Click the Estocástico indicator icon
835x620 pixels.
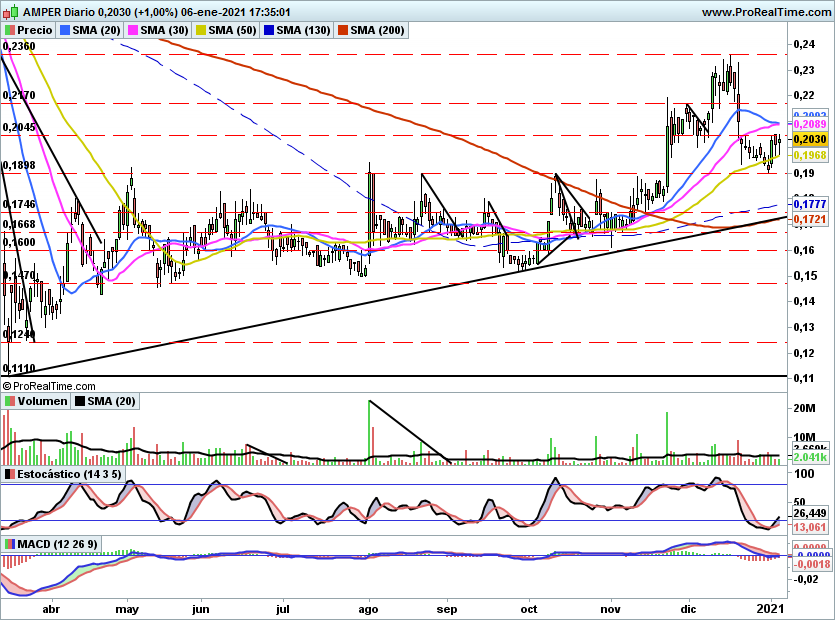9,474
